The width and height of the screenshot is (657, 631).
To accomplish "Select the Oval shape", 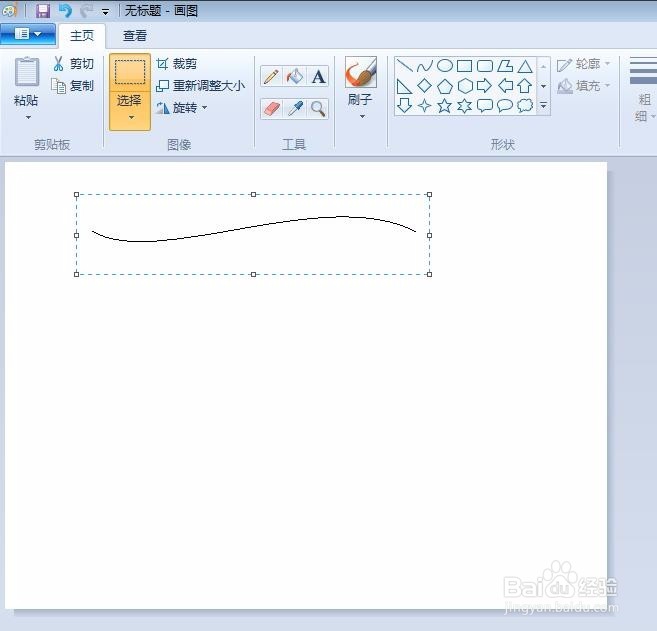I will click(x=445, y=66).
